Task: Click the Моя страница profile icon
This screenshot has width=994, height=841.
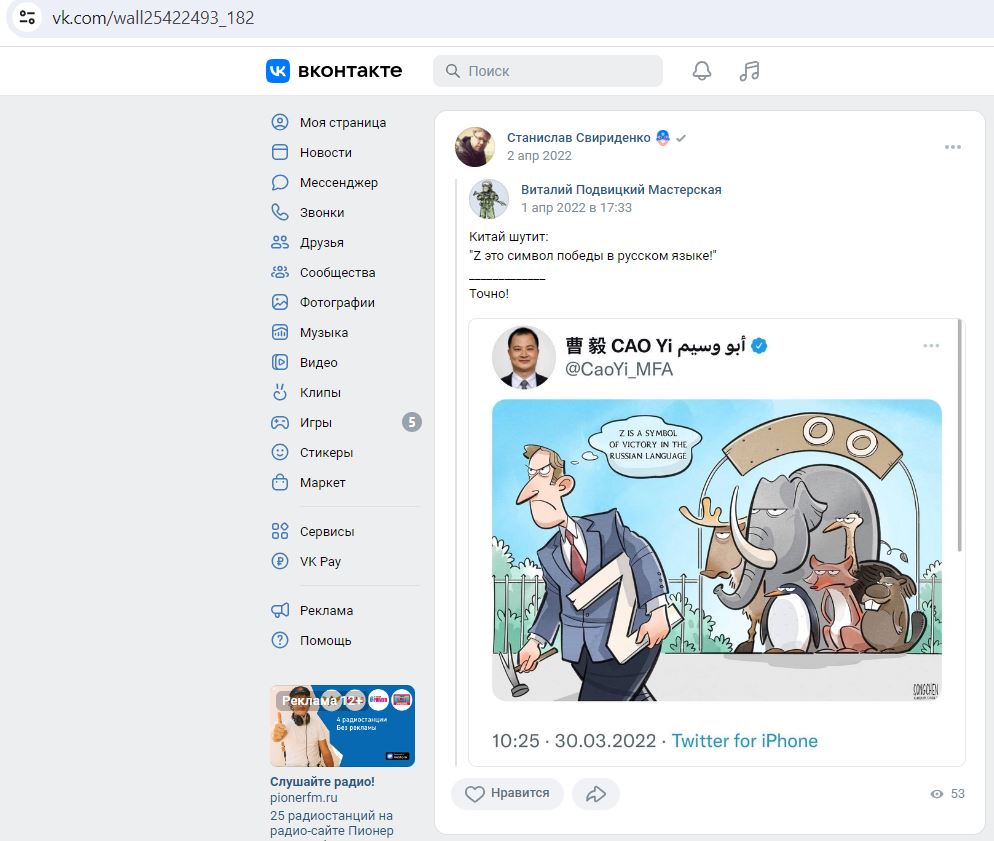Action: pyautogui.click(x=280, y=122)
